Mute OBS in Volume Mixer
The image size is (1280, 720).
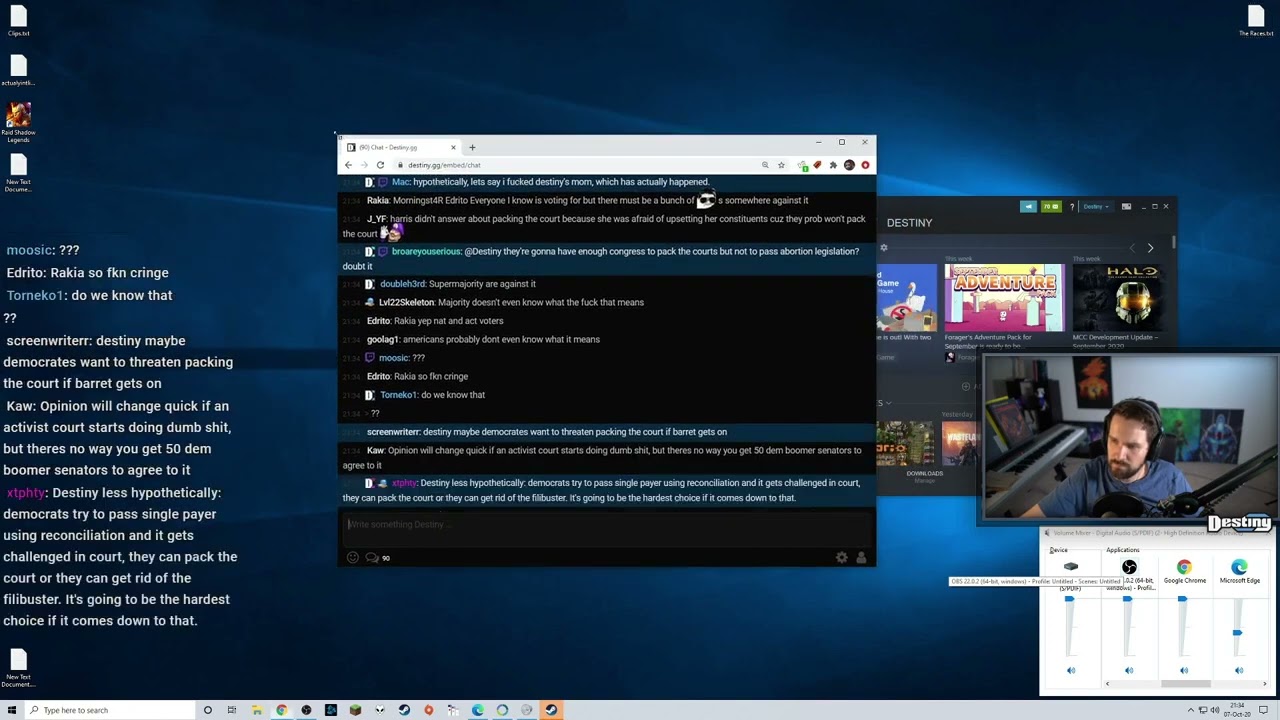click(x=1129, y=671)
